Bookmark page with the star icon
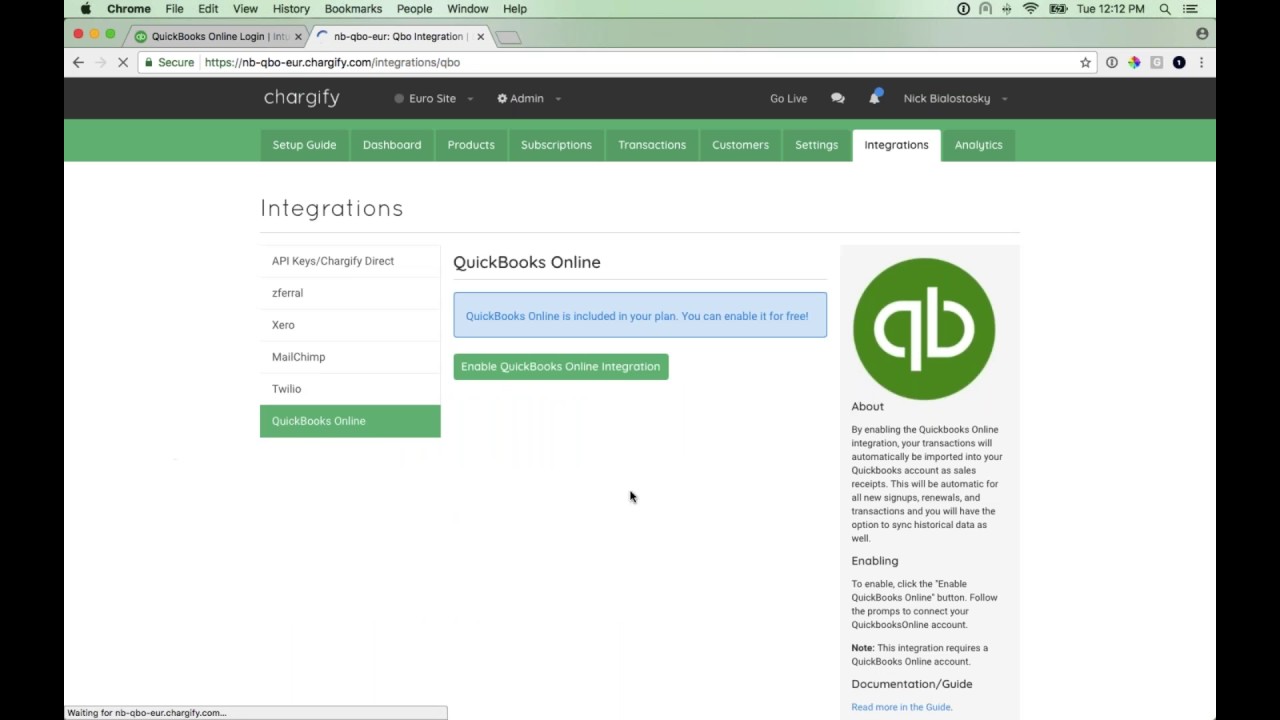Screen dimensions: 1280x720 1085,62
